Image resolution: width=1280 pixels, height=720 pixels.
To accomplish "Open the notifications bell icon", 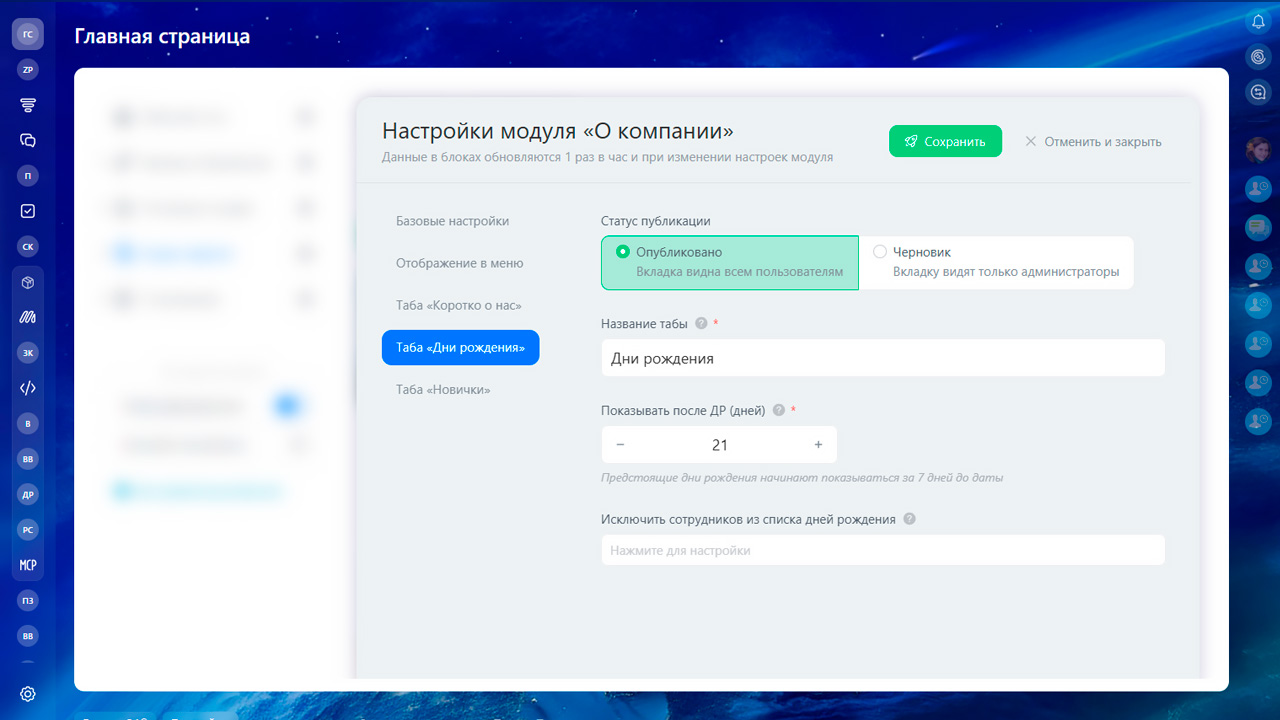I will coord(1258,22).
